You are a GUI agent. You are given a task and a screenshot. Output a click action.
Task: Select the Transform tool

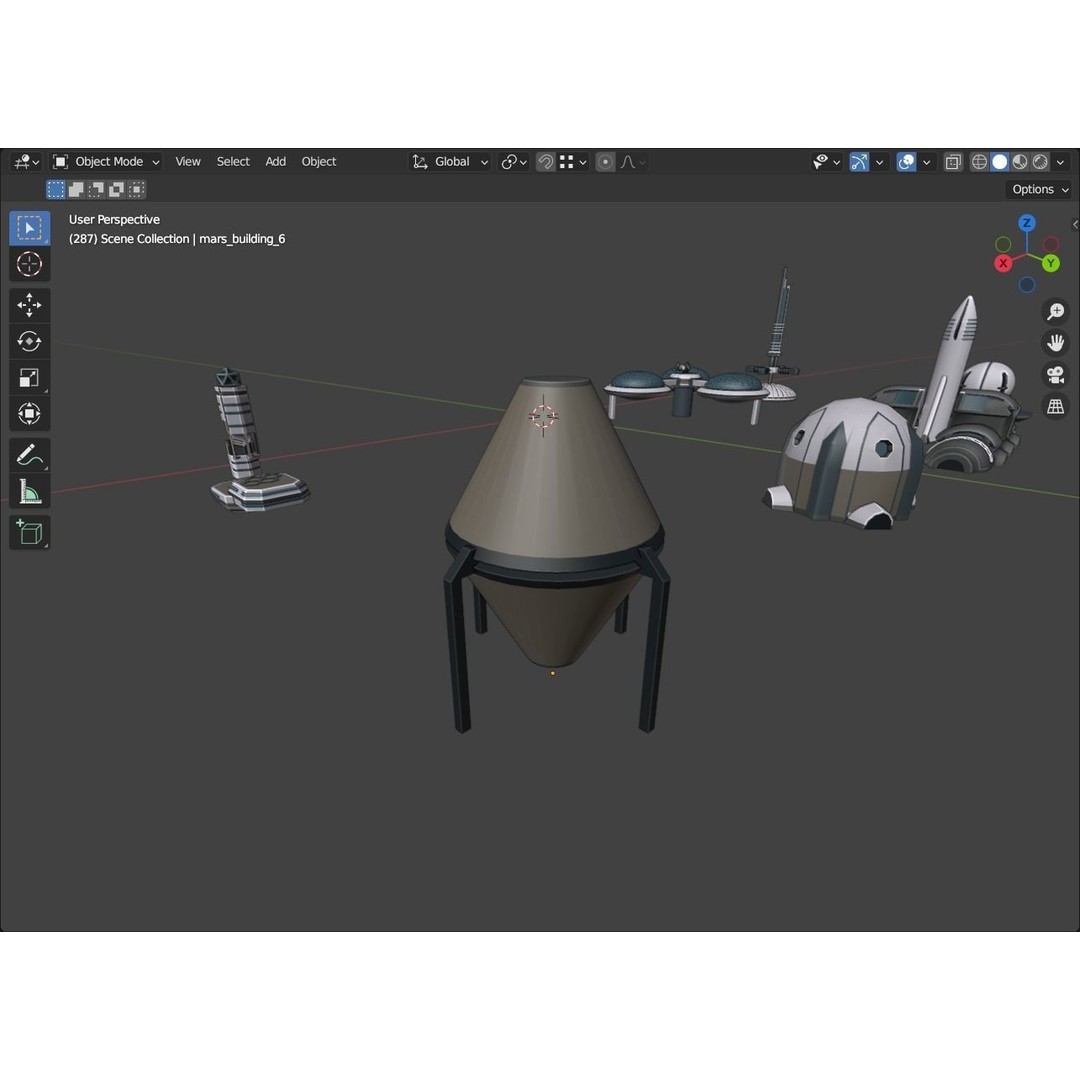point(29,413)
